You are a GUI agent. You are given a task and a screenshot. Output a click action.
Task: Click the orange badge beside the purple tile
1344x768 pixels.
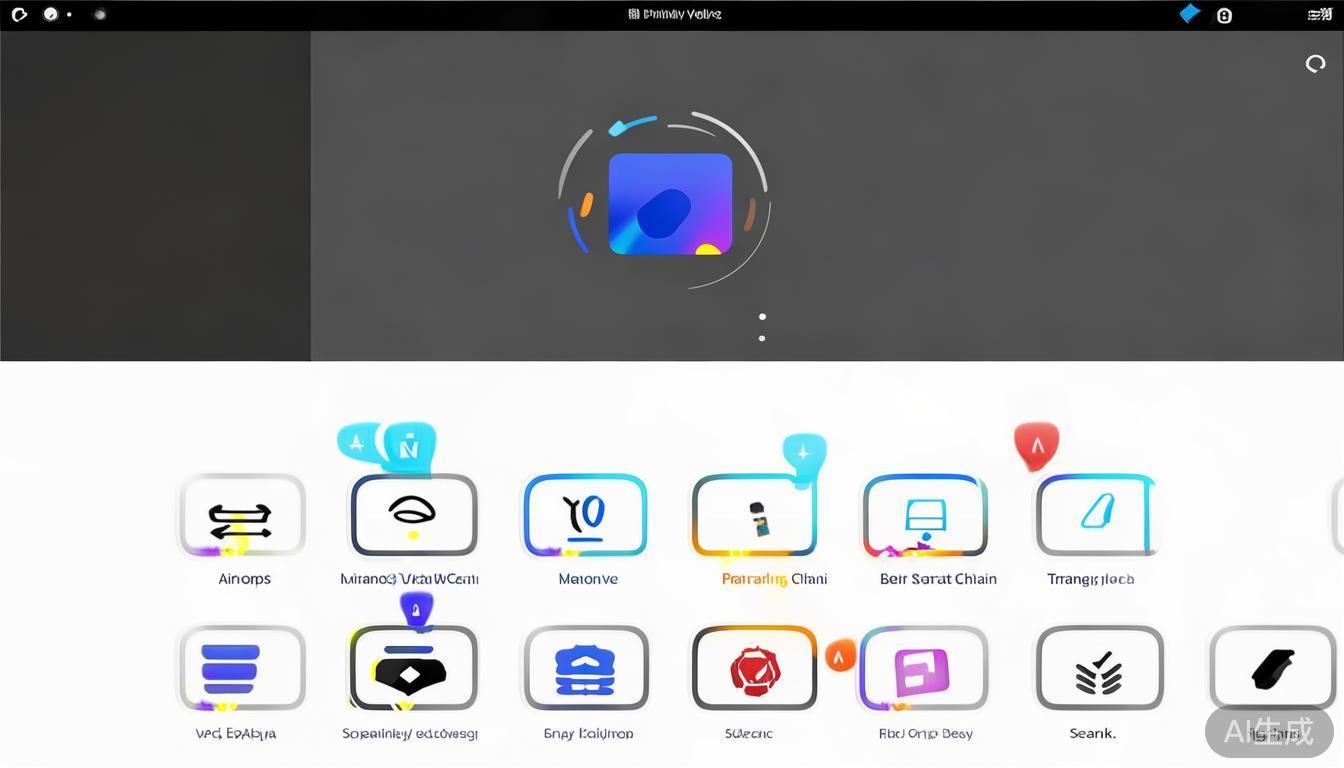[840, 655]
